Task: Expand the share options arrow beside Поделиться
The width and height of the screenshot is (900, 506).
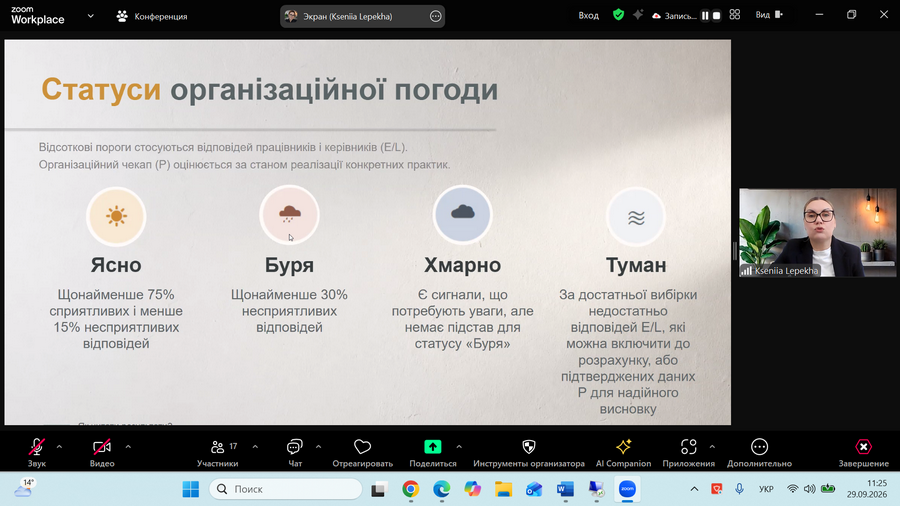Action: pyautogui.click(x=459, y=446)
